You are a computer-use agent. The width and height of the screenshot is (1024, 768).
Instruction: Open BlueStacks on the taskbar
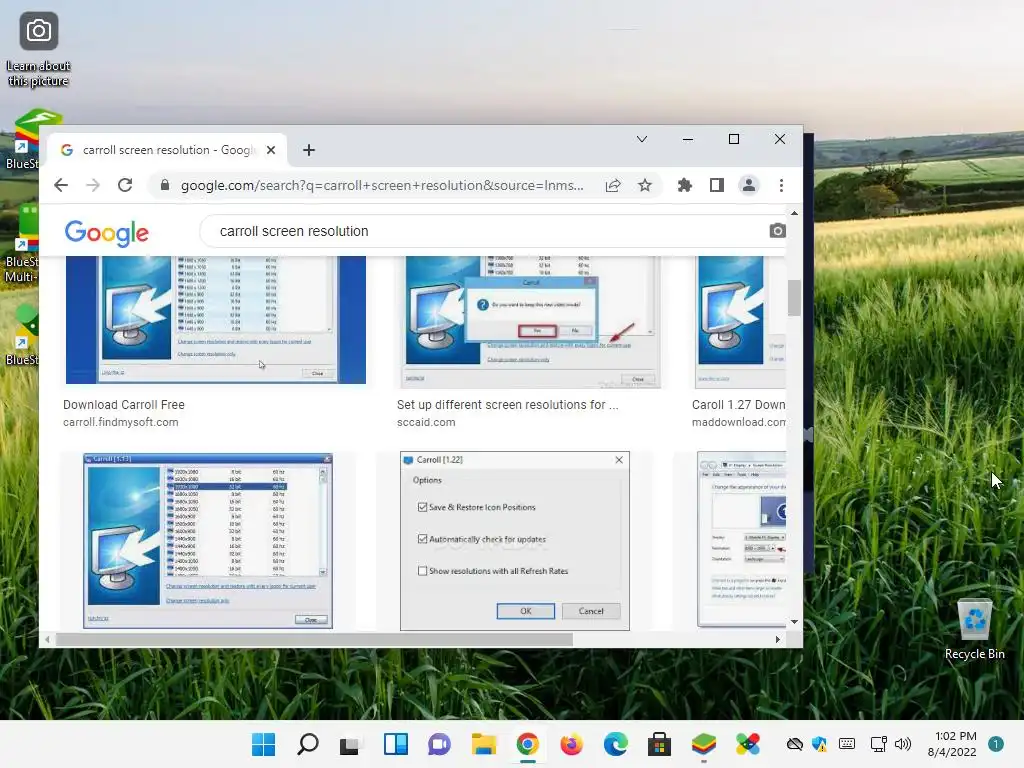(x=703, y=744)
